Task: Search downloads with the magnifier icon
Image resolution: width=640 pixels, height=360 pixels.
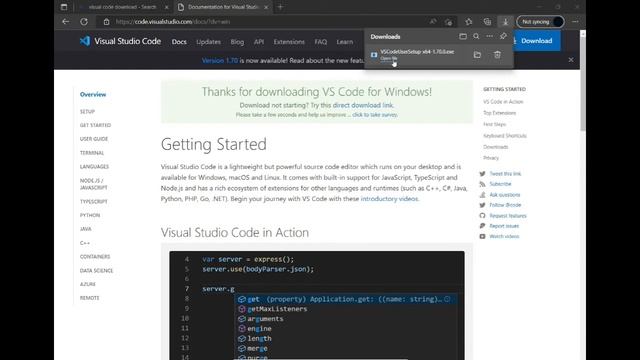Action: coord(476,36)
